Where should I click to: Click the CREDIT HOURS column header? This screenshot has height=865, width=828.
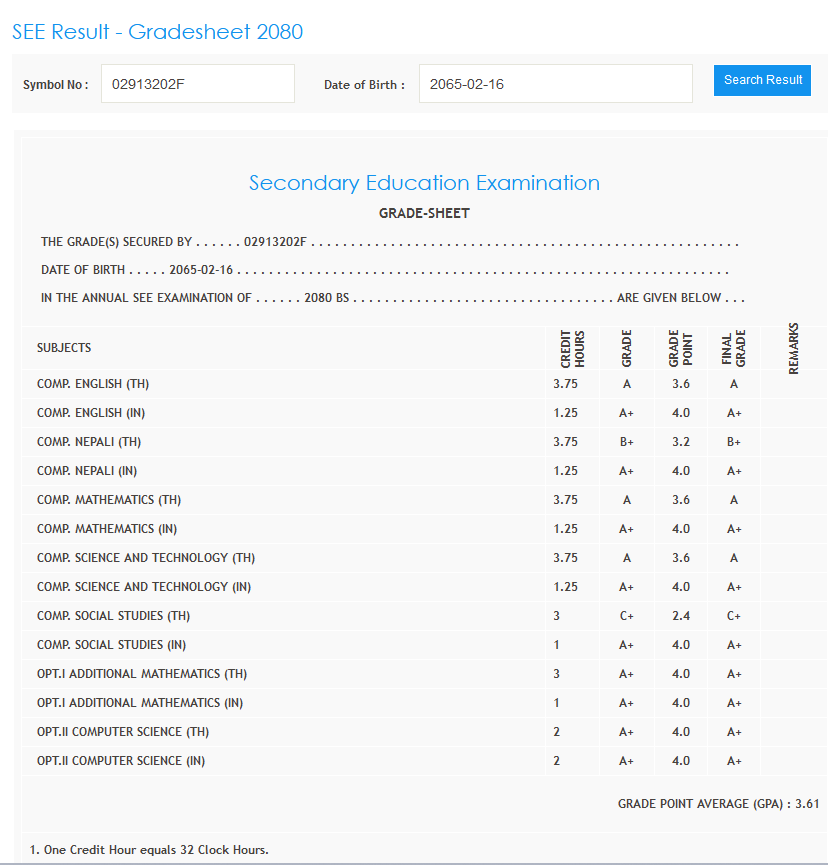coord(572,348)
